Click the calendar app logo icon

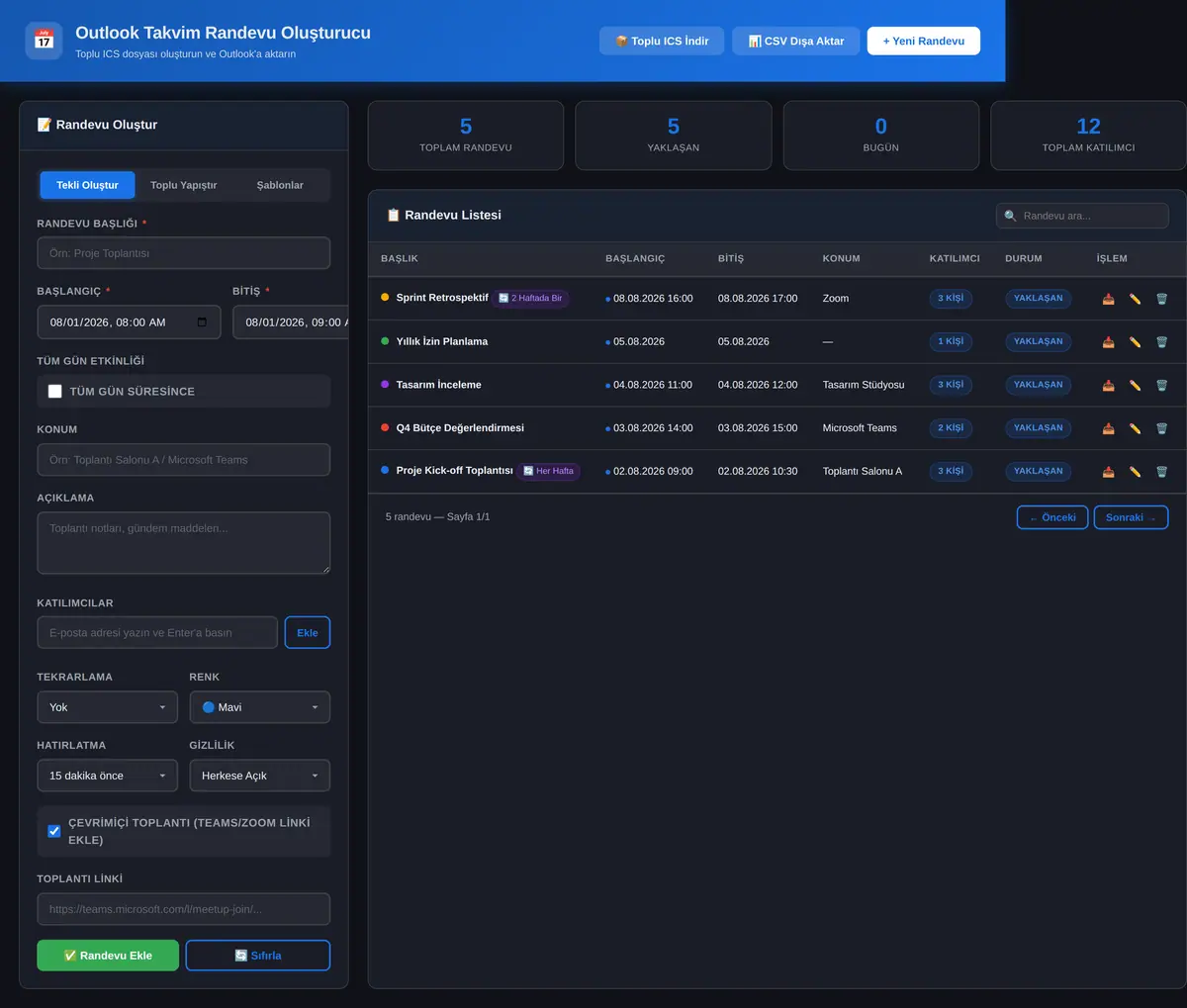tap(44, 41)
